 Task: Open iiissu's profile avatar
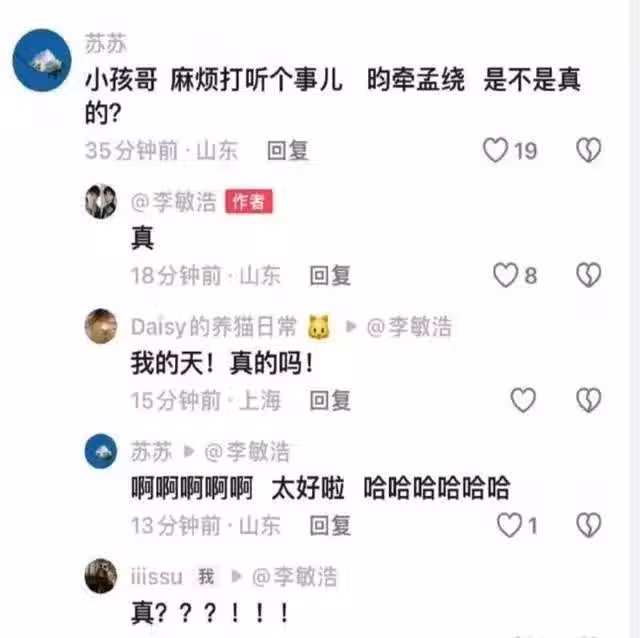101,576
